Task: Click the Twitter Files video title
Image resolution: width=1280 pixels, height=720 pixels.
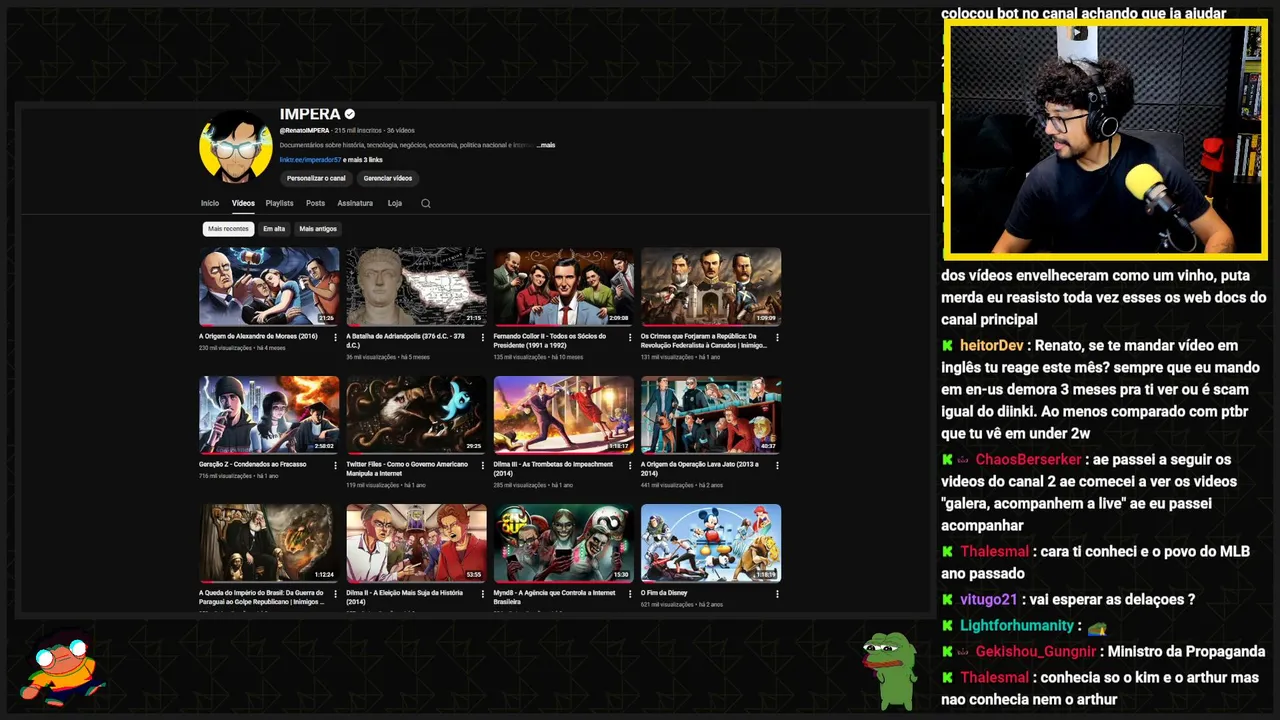Action: [x=407, y=468]
